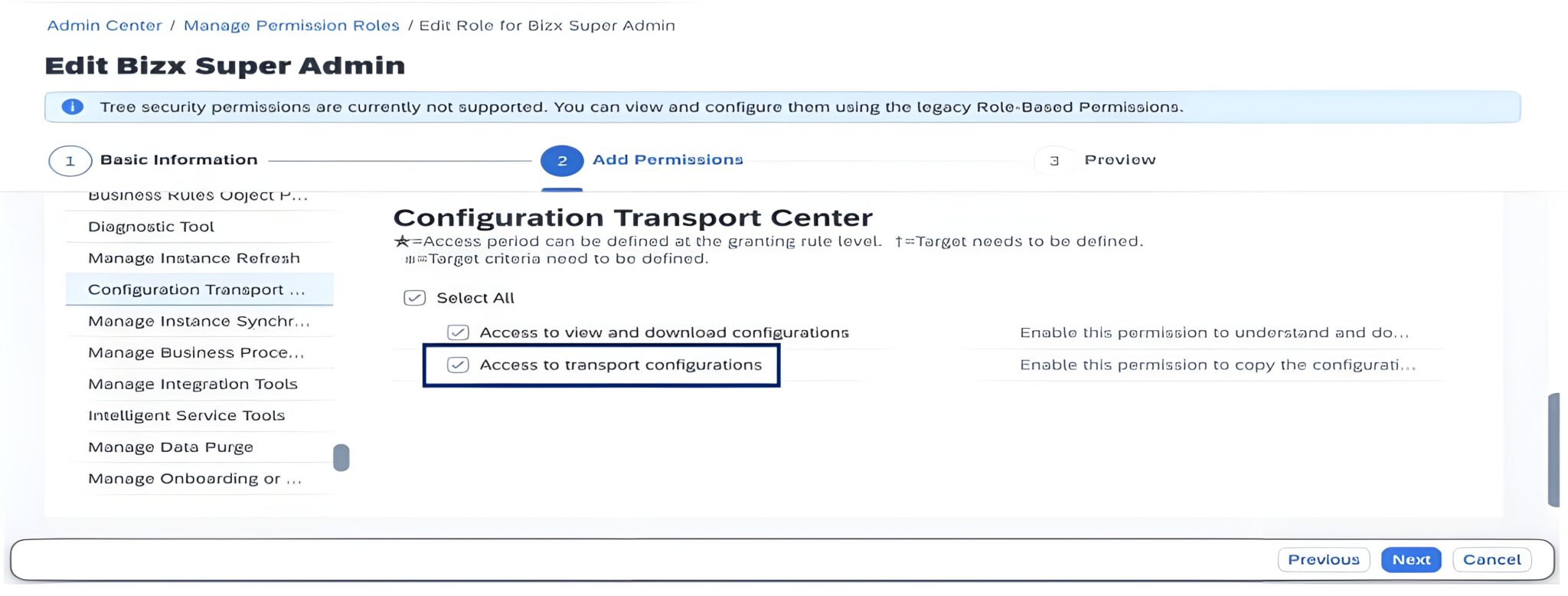Image resolution: width=1568 pixels, height=596 pixels.
Task: Click the Cancel button
Action: coord(1491,559)
